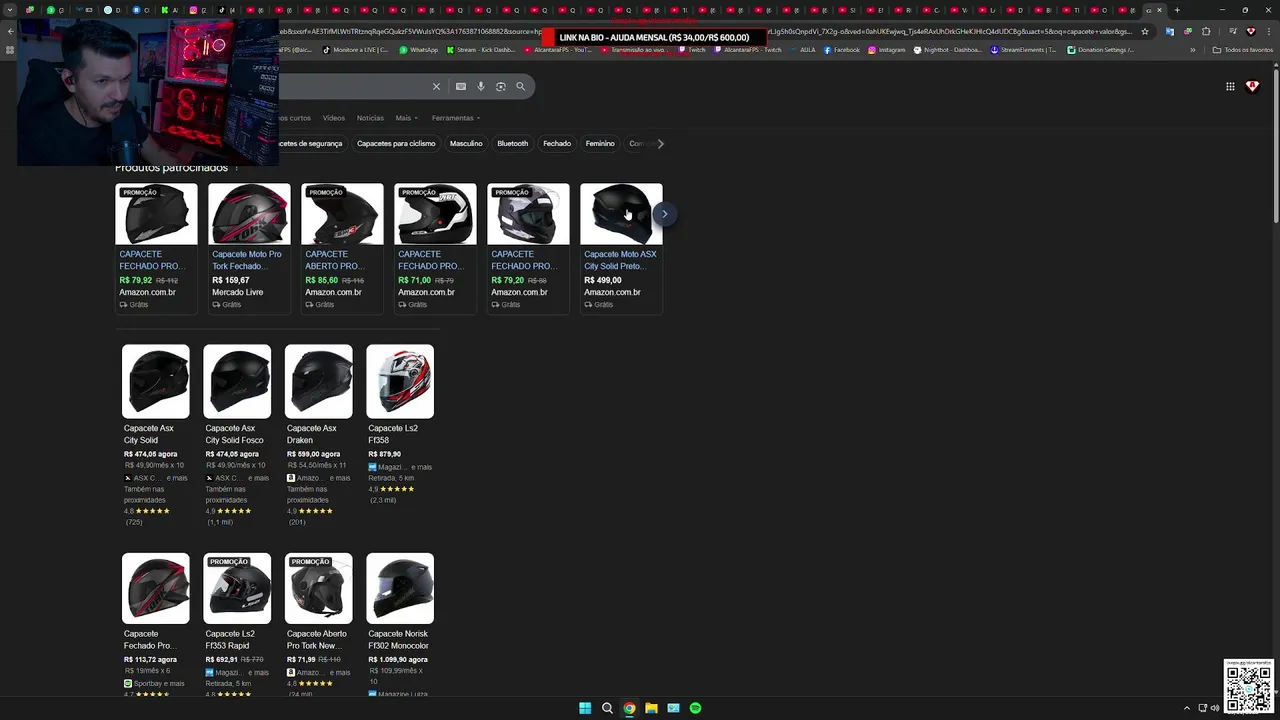Open the R$ 85,60 Capacete Aberto Pro ad

tap(342, 248)
